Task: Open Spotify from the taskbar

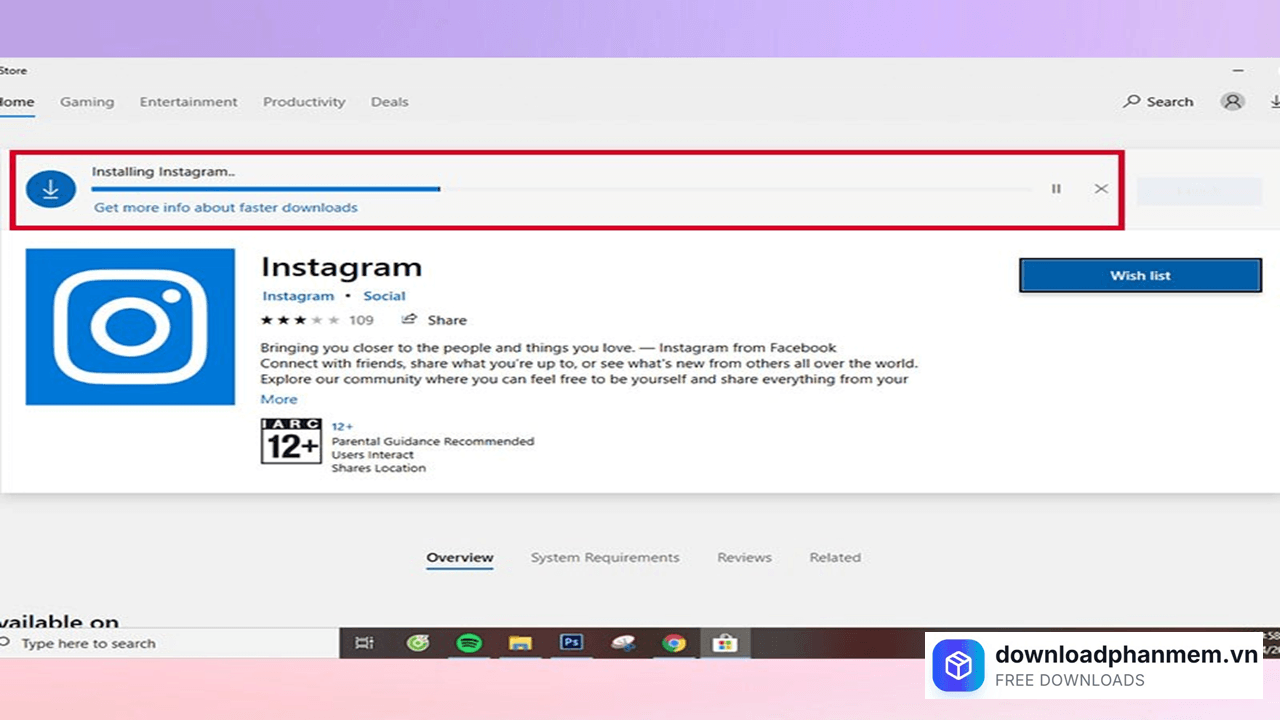Action: 468,643
